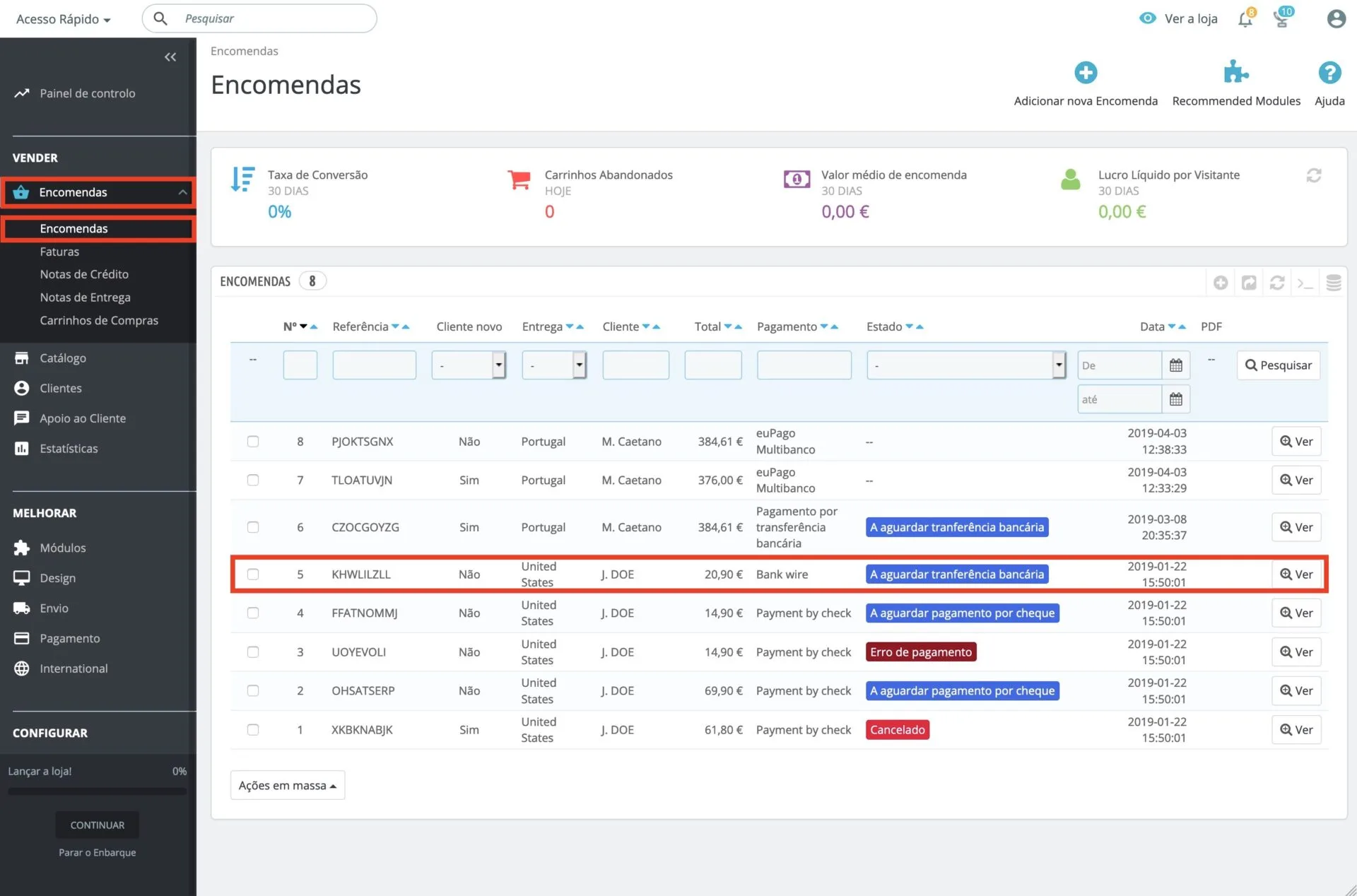This screenshot has width=1357, height=896.
Task: Click the Ajuda help icon
Action: [x=1329, y=72]
